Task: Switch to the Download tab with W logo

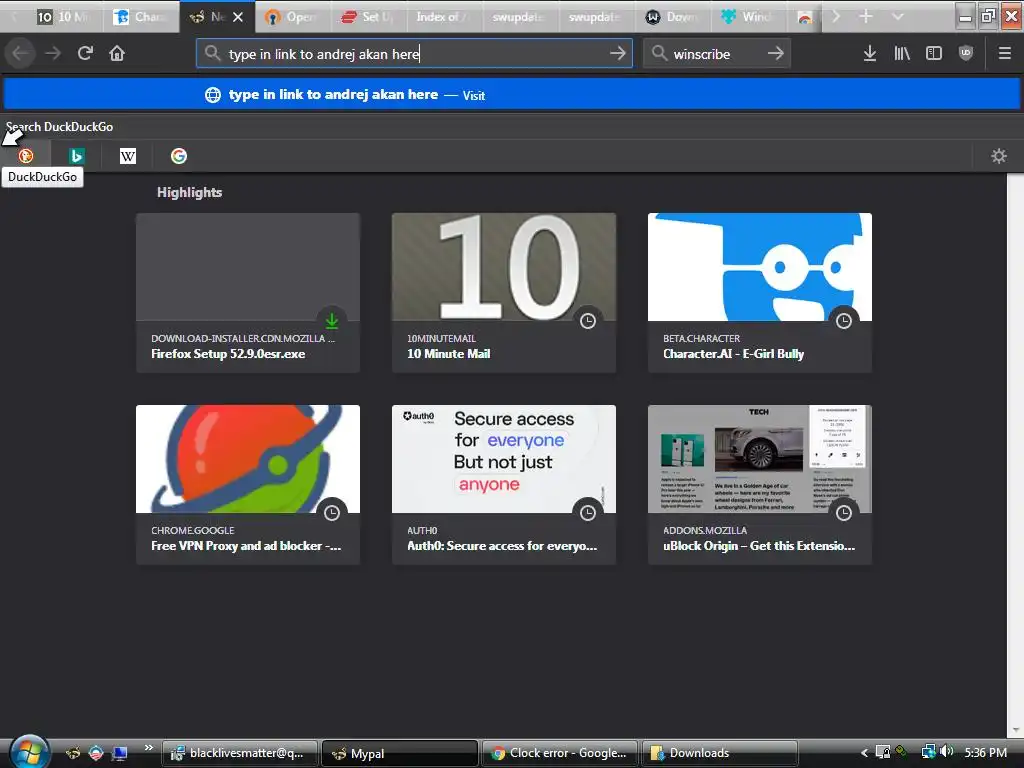Action: [x=671, y=16]
